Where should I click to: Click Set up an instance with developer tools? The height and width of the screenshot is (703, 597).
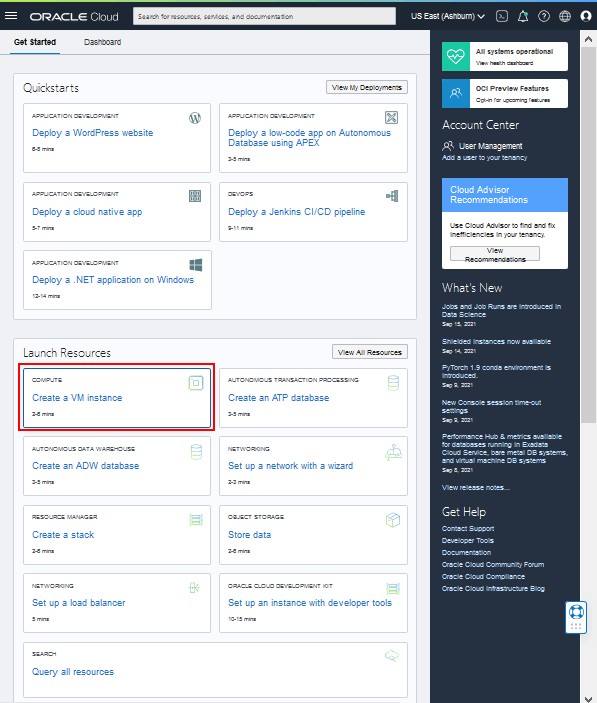coord(310,603)
